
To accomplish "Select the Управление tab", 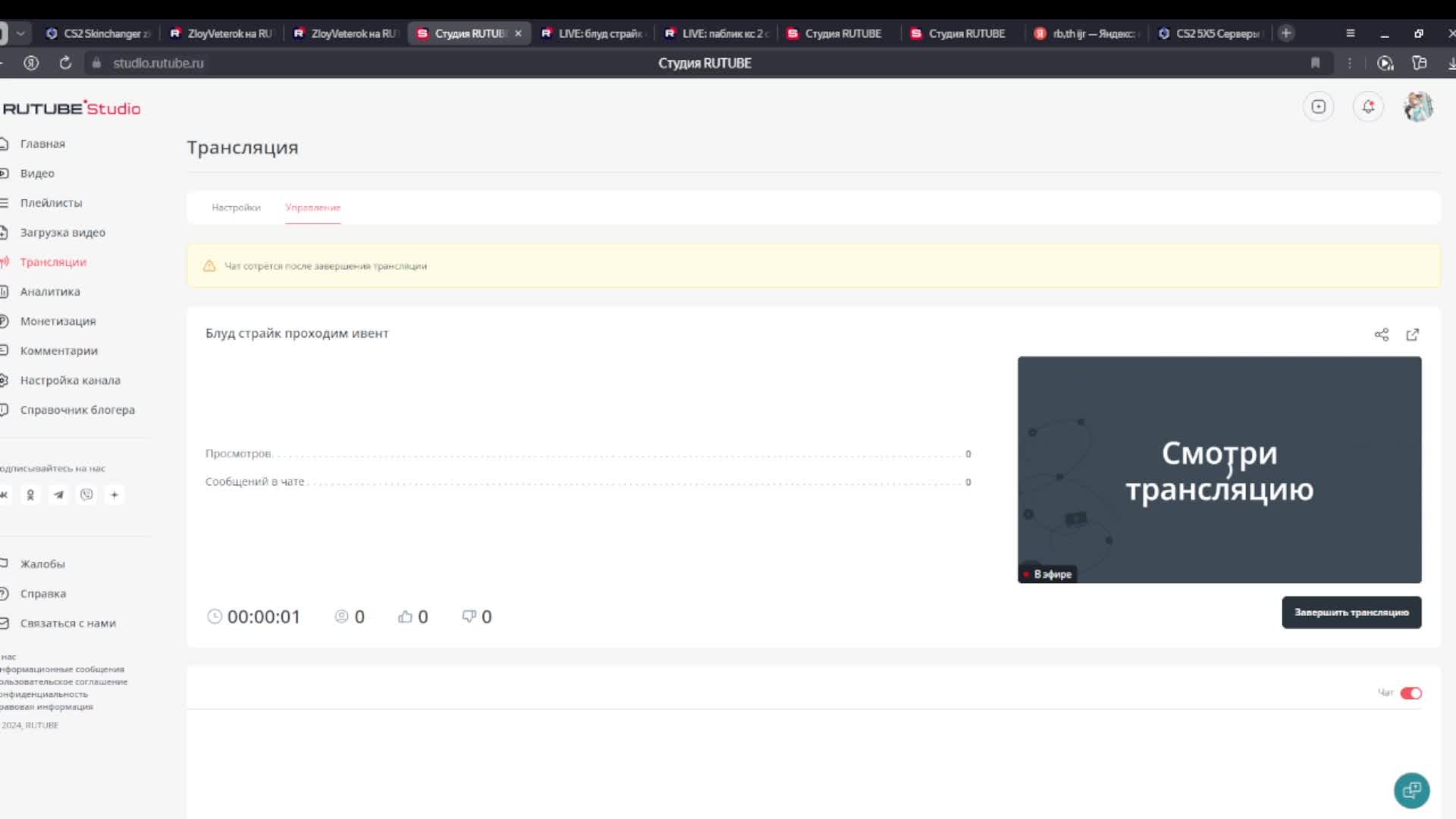I will (x=312, y=208).
